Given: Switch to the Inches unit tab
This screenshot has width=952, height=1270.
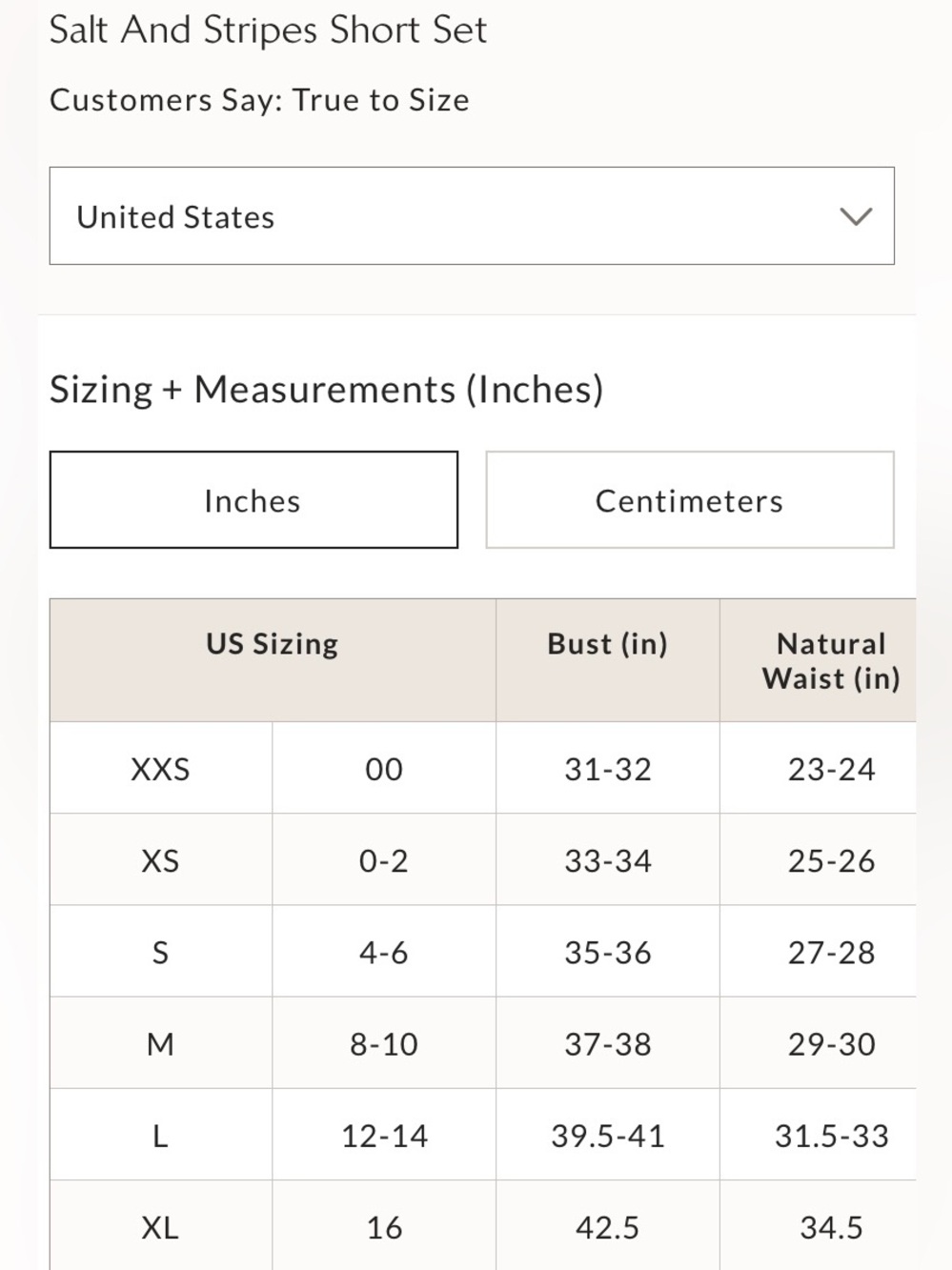Looking at the screenshot, I should [253, 500].
